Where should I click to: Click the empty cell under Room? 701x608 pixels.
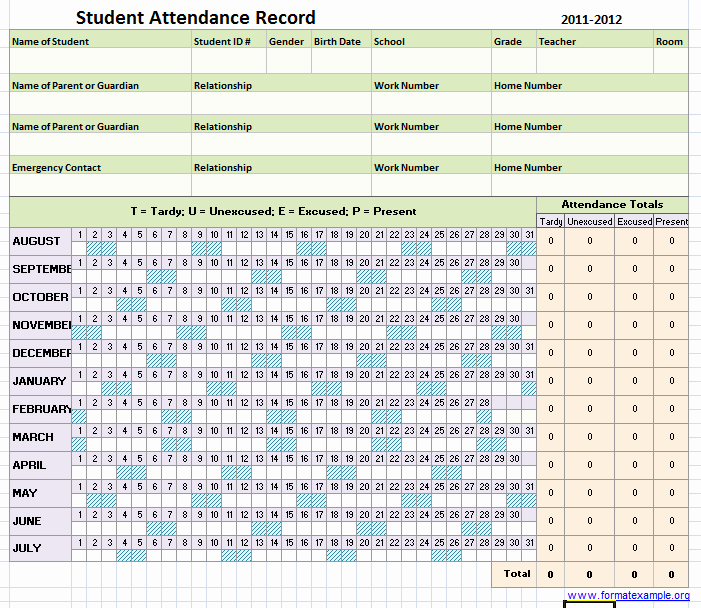(x=671, y=60)
